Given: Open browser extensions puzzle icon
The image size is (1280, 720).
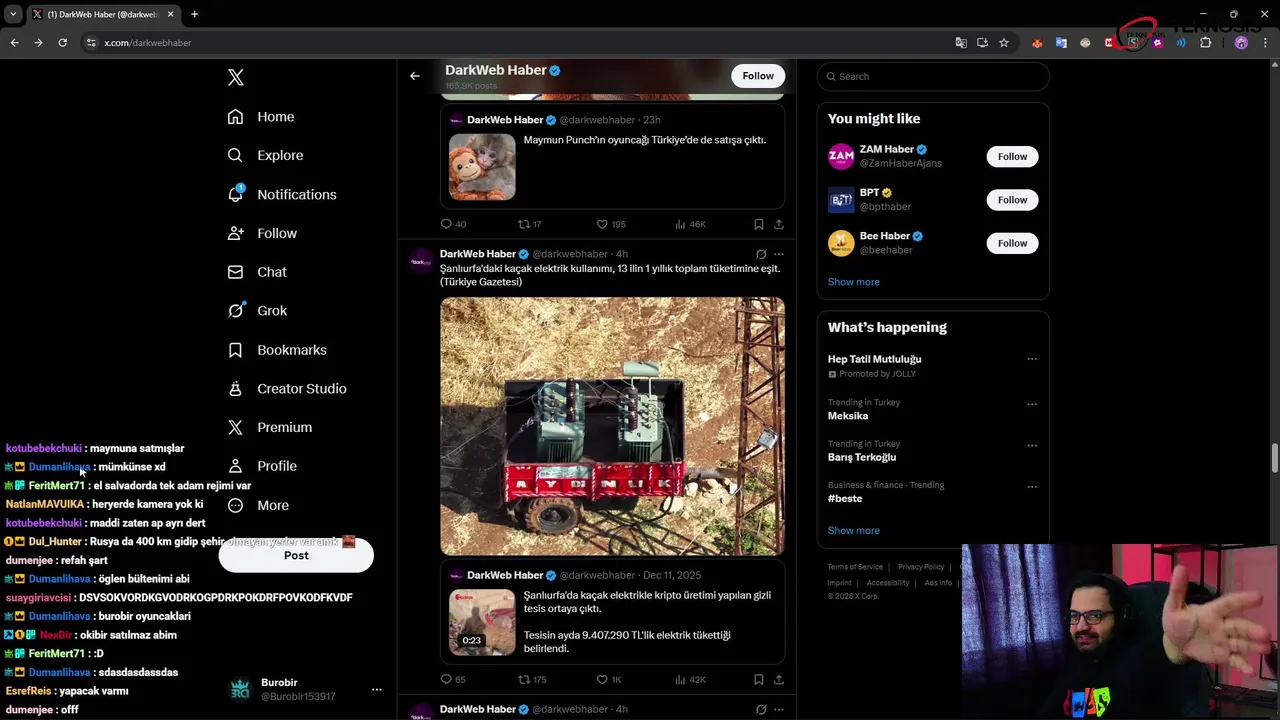Looking at the screenshot, I should [x=1205, y=43].
